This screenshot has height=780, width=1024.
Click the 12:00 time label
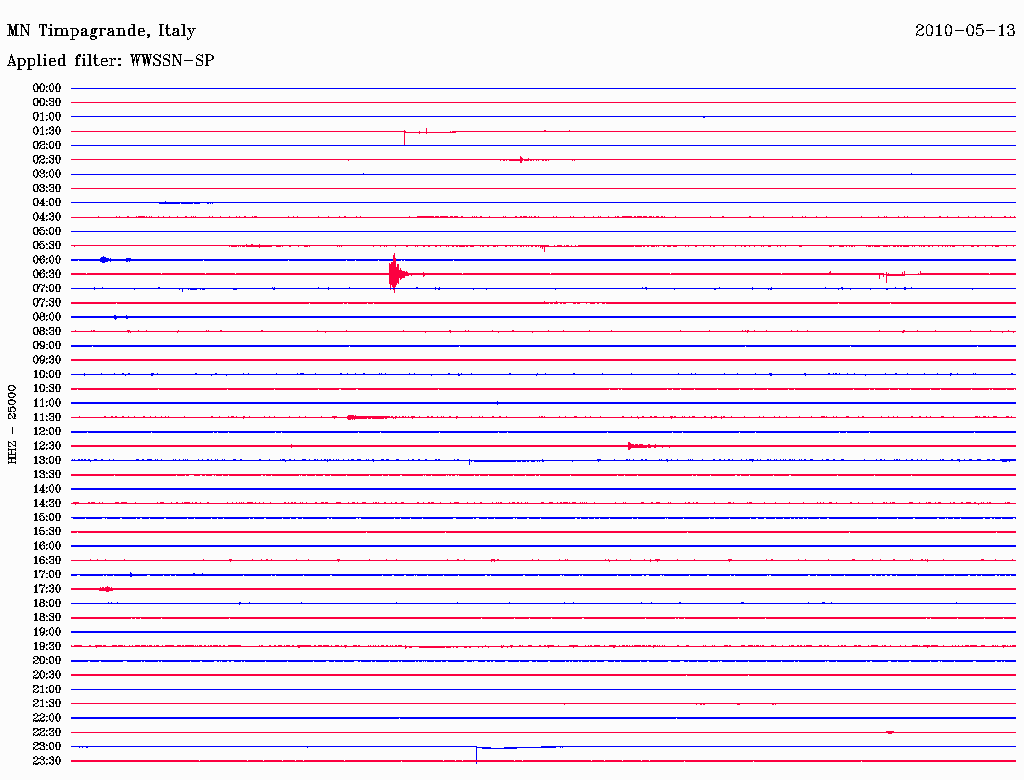pos(47,432)
